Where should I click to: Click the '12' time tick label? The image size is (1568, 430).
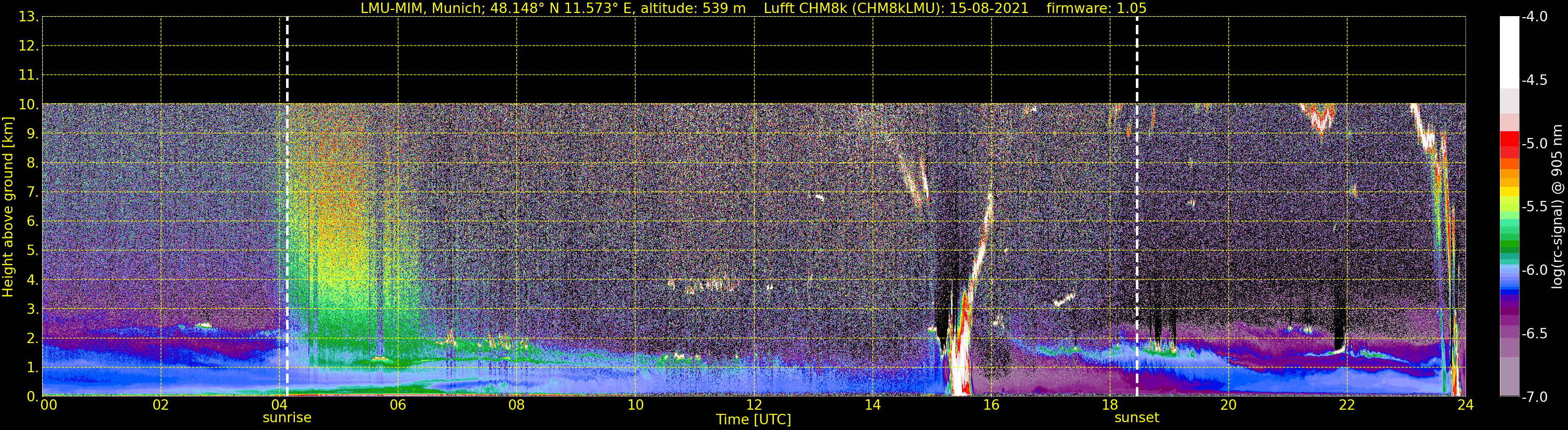coord(754,405)
